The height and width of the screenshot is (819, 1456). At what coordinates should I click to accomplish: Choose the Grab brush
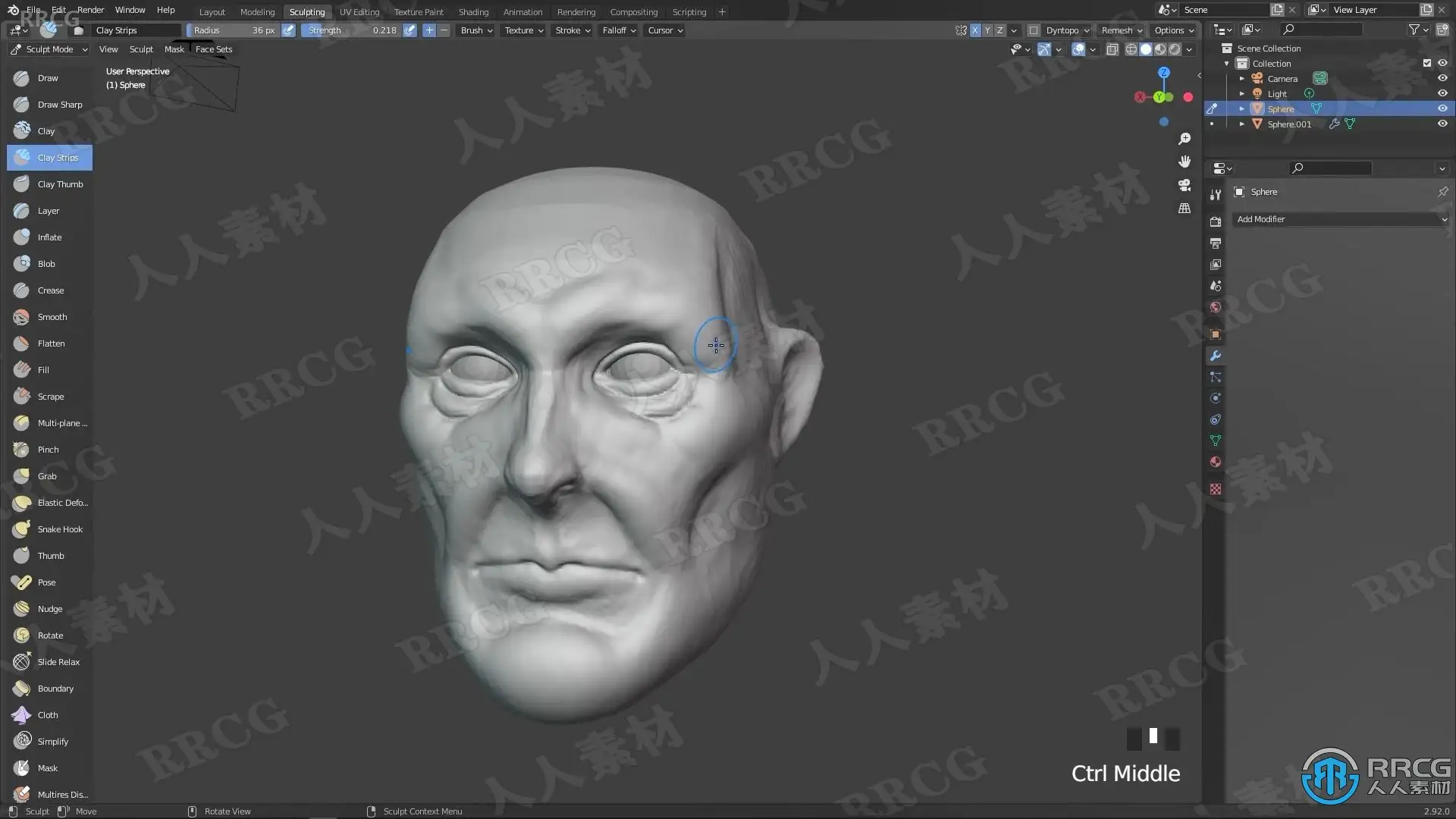tap(49, 476)
